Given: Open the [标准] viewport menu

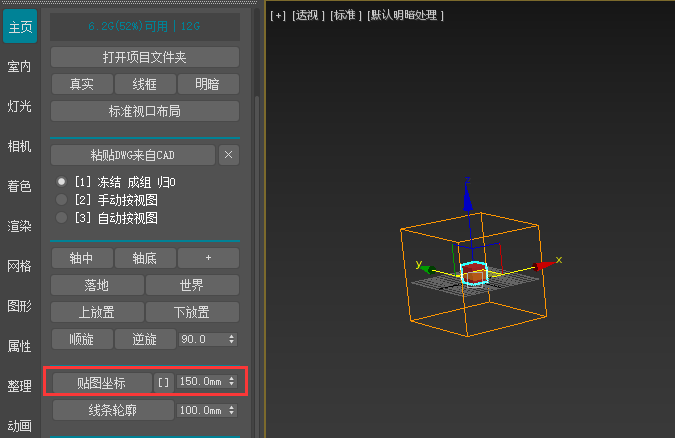Looking at the screenshot, I should (x=346, y=16).
